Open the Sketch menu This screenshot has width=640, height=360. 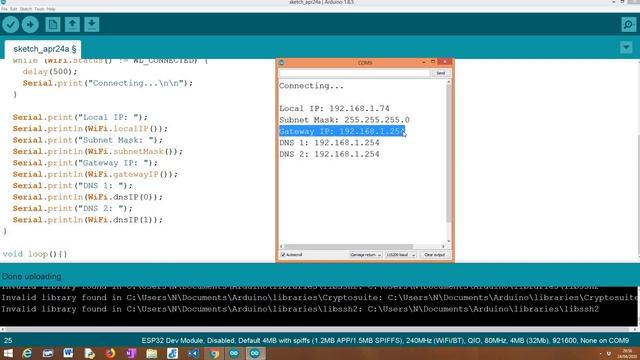click(26, 9)
